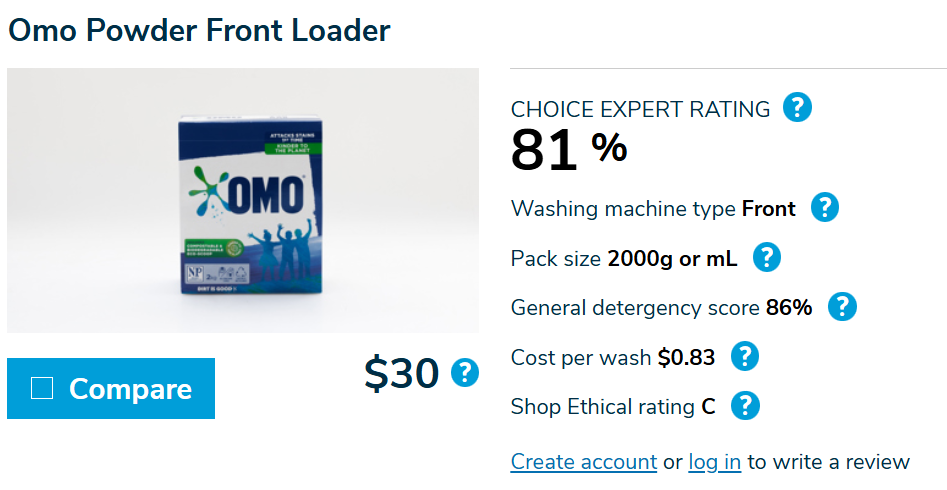Screen dimensions: 947x490
Task: Click the Shop Ethical rating C value
Action: [708, 407]
